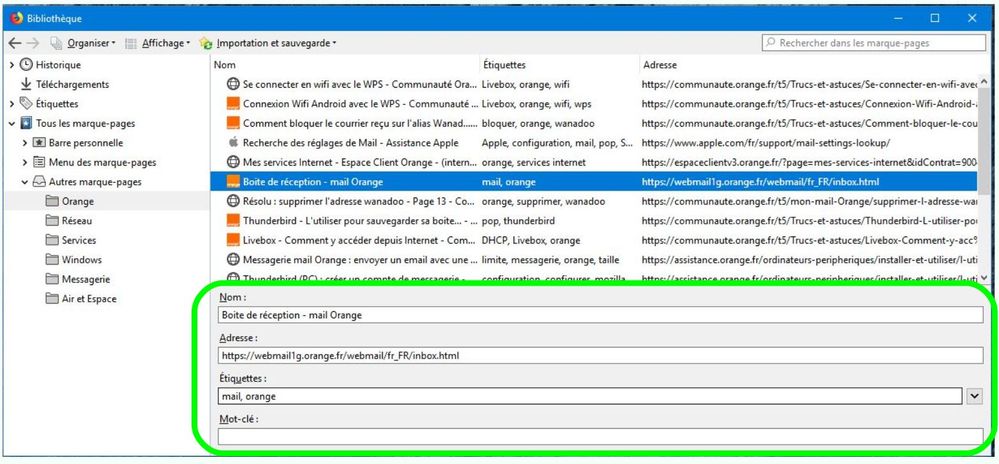Viewport: 999px width, 464px height.
Task: Click the Adresse input field
Action: point(601,356)
